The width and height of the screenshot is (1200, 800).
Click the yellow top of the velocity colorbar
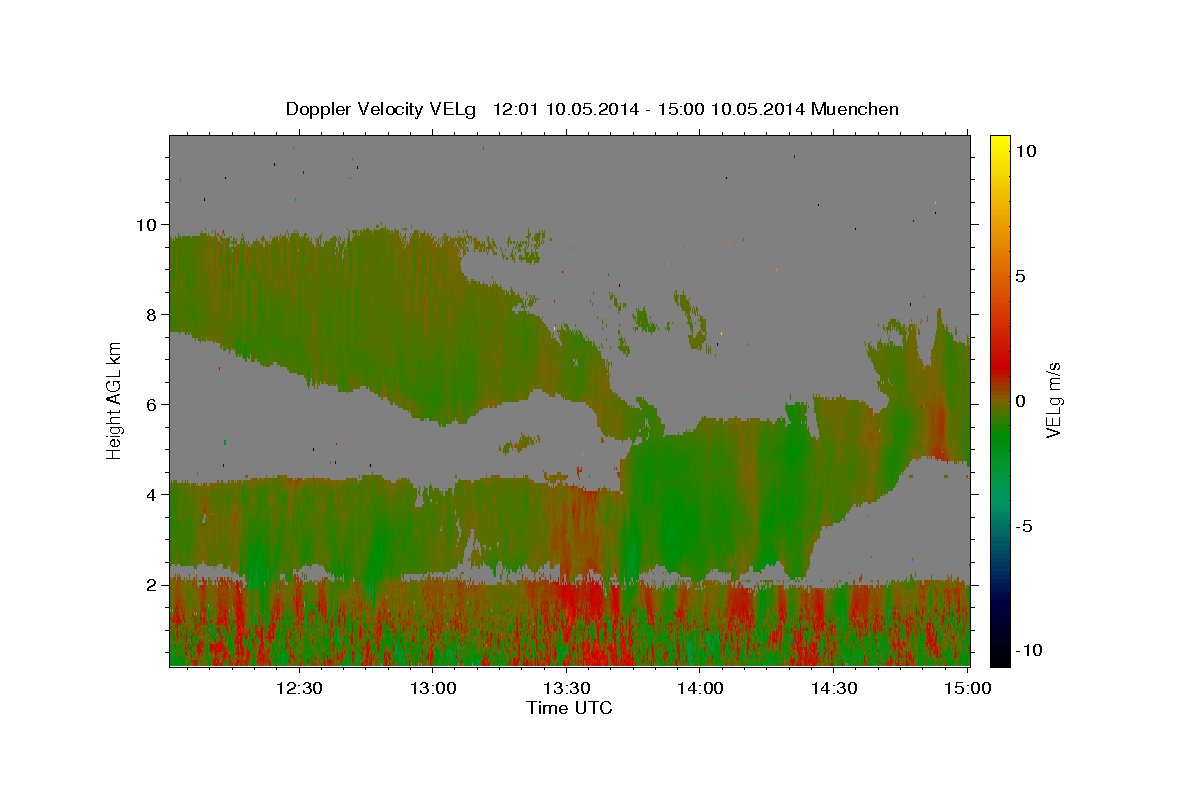pyautogui.click(x=999, y=147)
